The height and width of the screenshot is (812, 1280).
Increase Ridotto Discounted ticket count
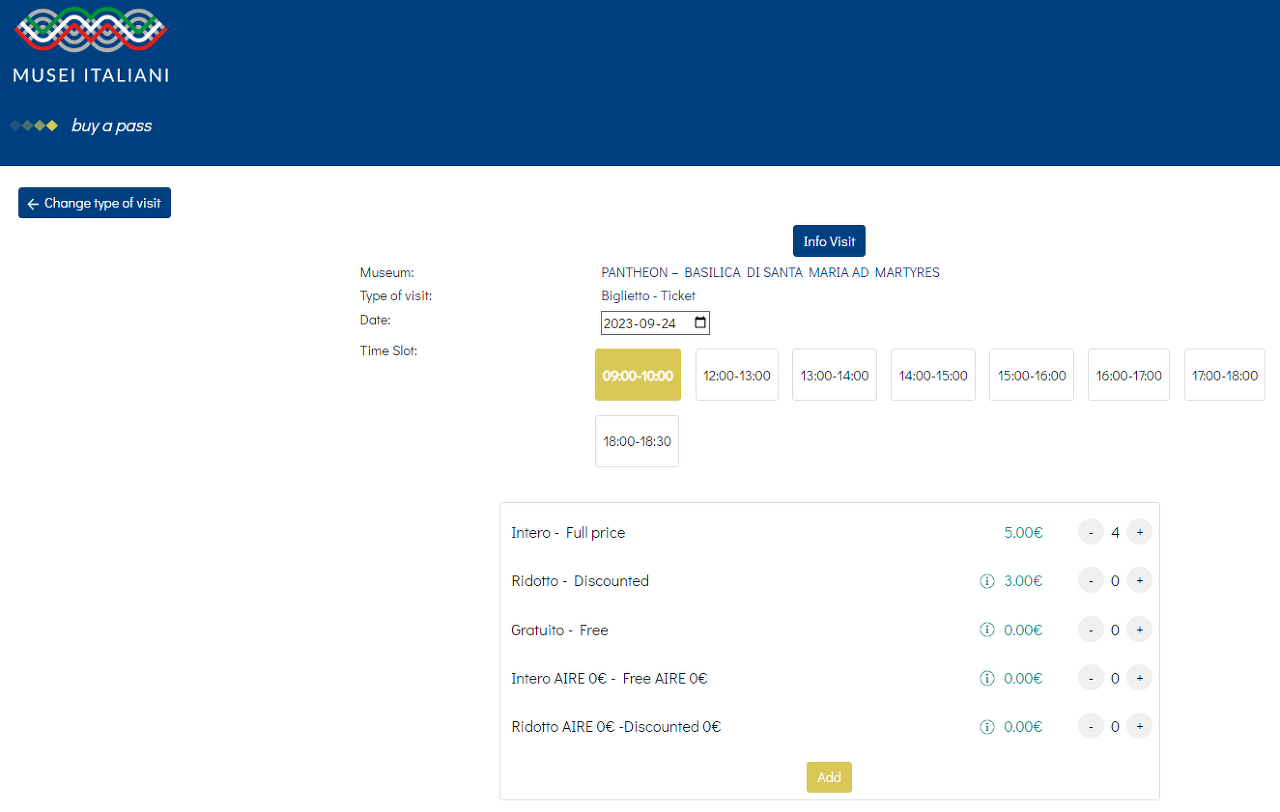[1139, 580]
